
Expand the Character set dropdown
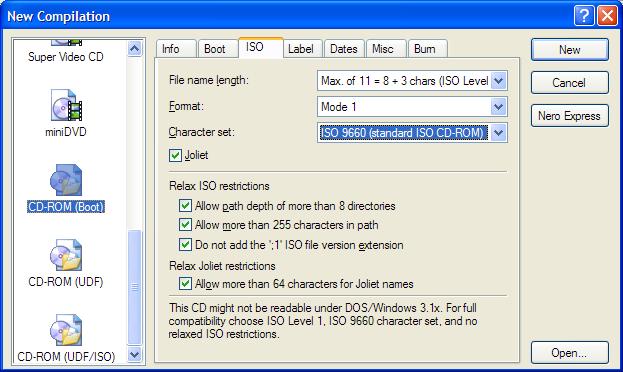pos(498,132)
